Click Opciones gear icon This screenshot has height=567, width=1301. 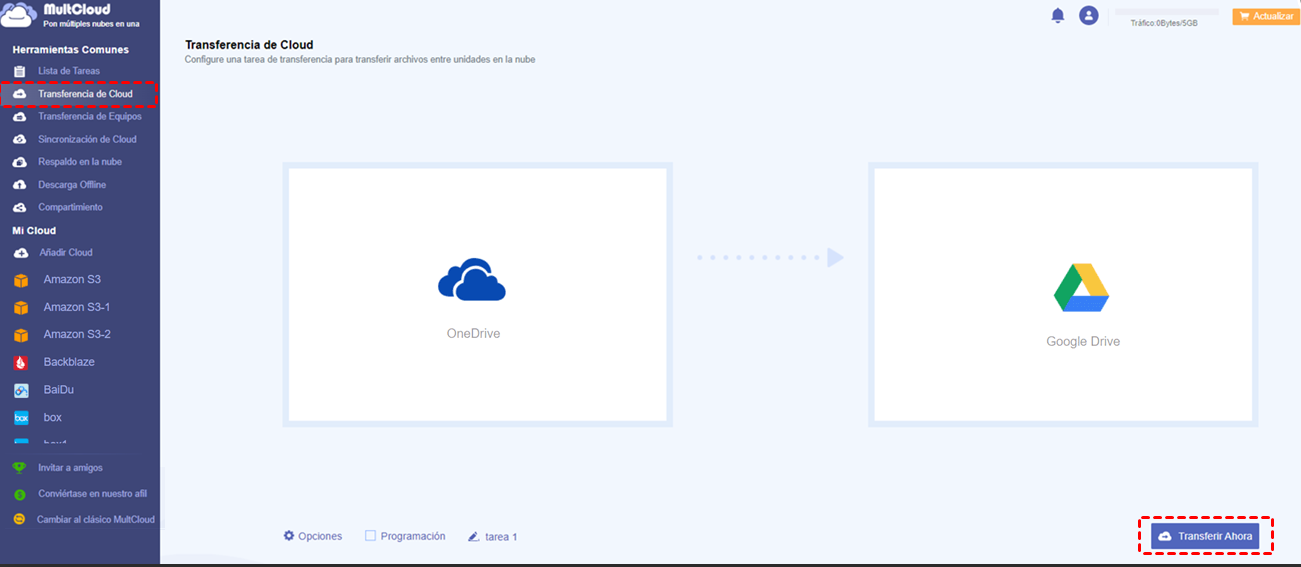click(x=289, y=536)
